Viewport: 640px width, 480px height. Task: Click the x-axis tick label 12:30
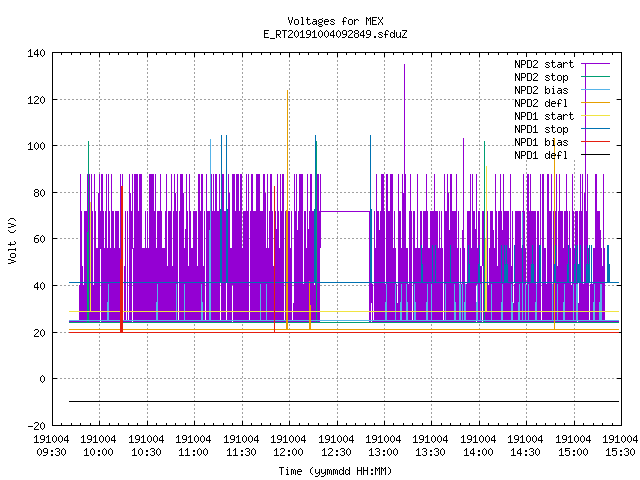(x=336, y=452)
